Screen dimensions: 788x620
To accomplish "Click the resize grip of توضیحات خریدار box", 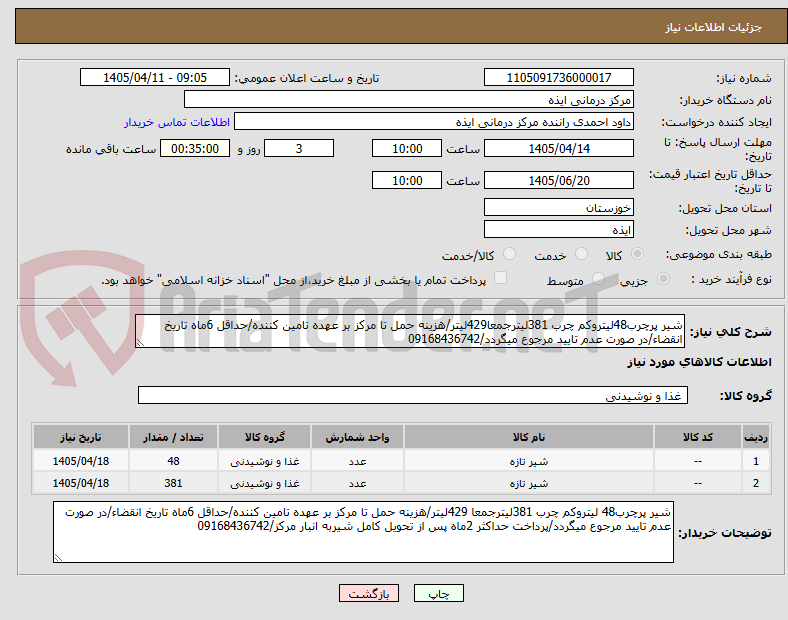I will point(58,557).
